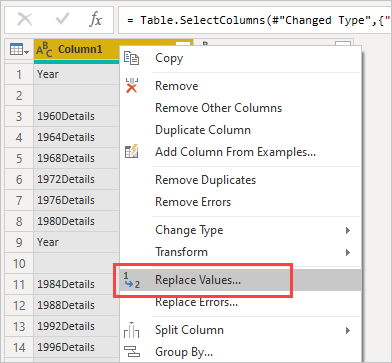
Task: Click the Replace Values 1-to-2 icon
Action: pyautogui.click(x=131, y=280)
